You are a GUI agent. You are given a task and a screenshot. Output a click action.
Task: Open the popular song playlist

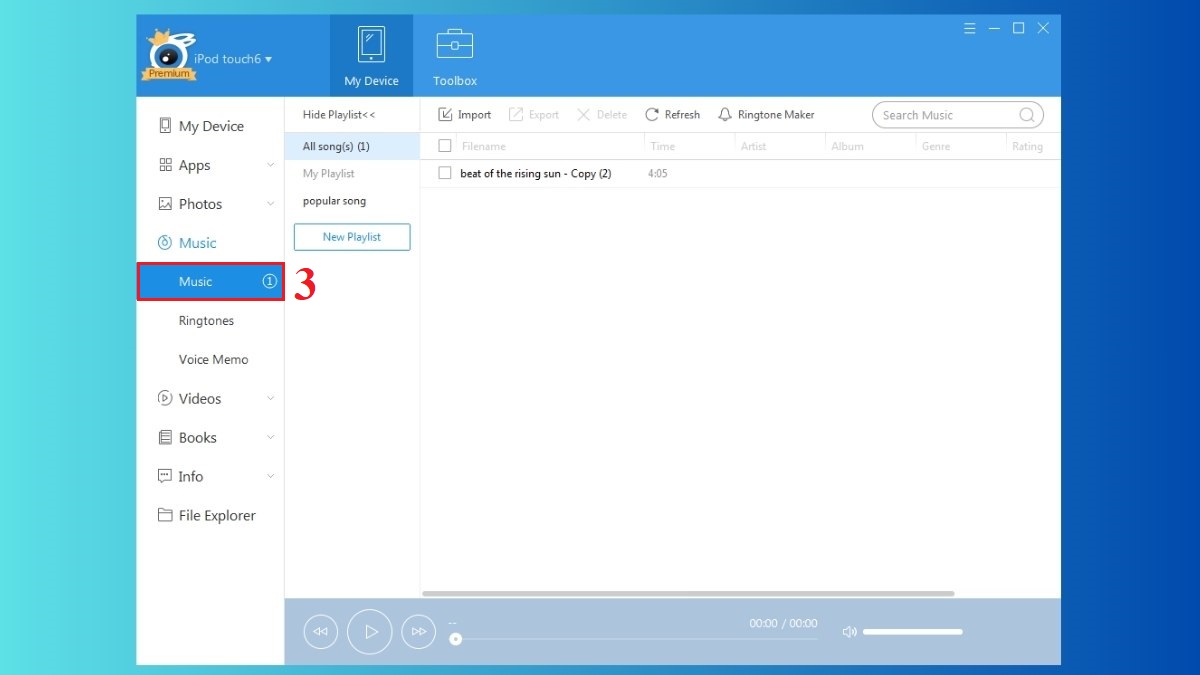click(x=334, y=201)
